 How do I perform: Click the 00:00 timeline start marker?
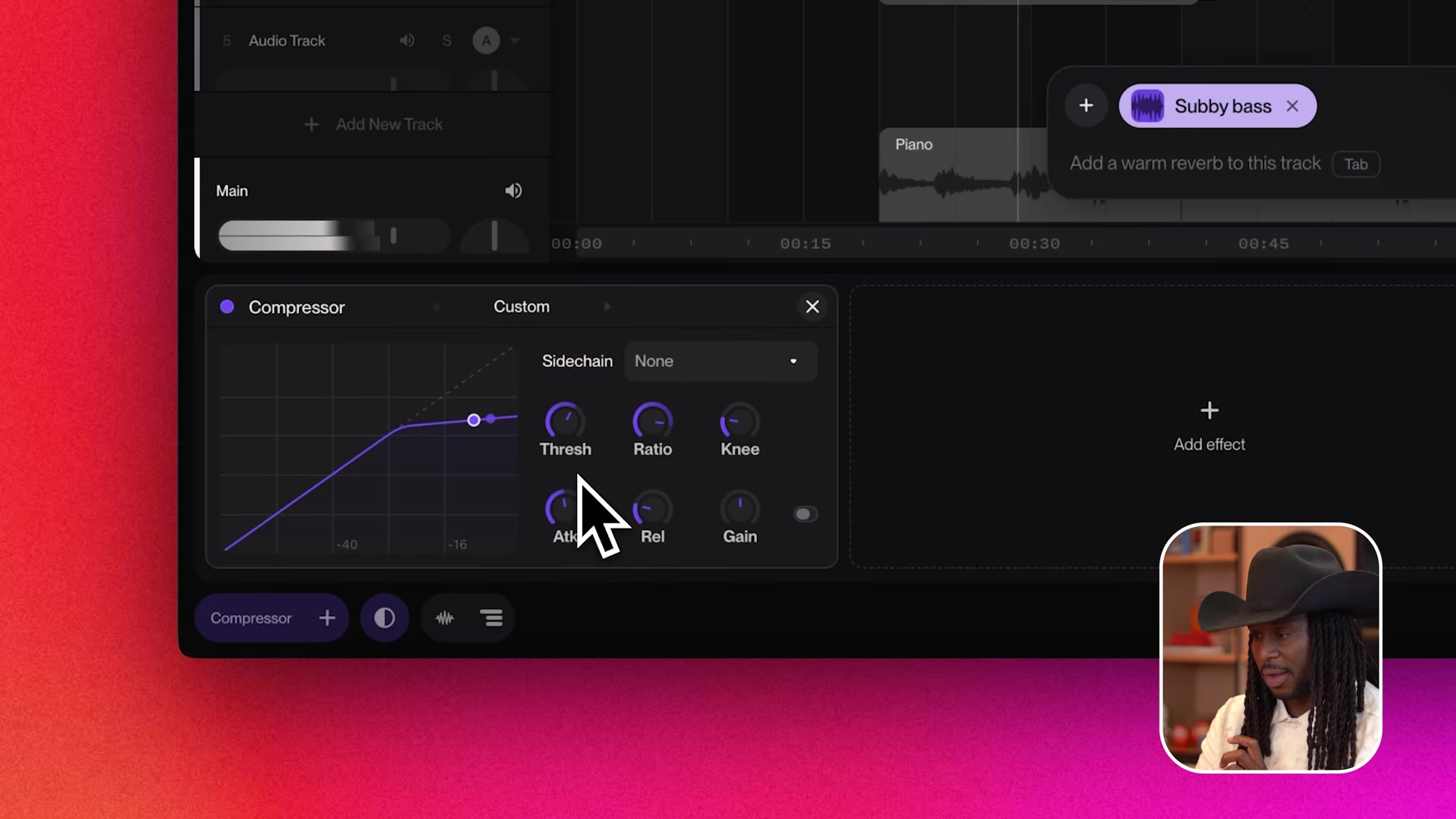576,243
